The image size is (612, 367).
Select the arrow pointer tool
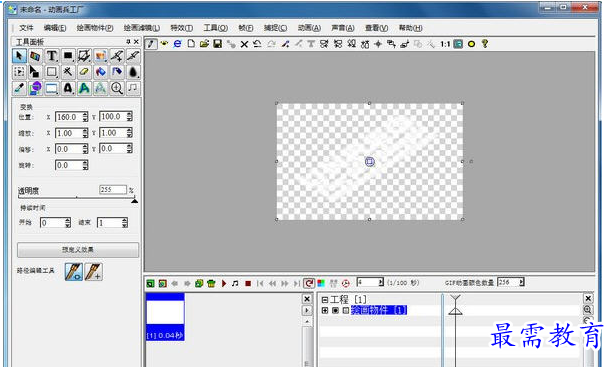tap(19, 56)
